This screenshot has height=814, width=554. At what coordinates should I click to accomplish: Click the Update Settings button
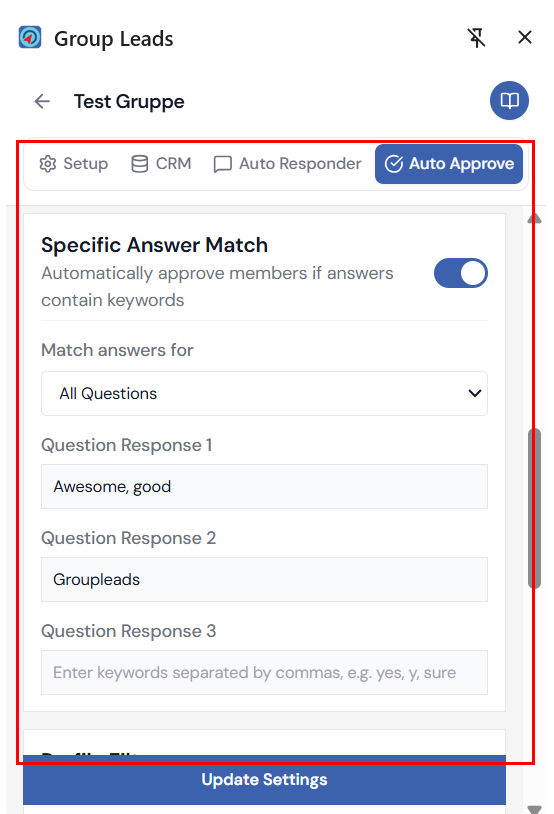tap(264, 780)
